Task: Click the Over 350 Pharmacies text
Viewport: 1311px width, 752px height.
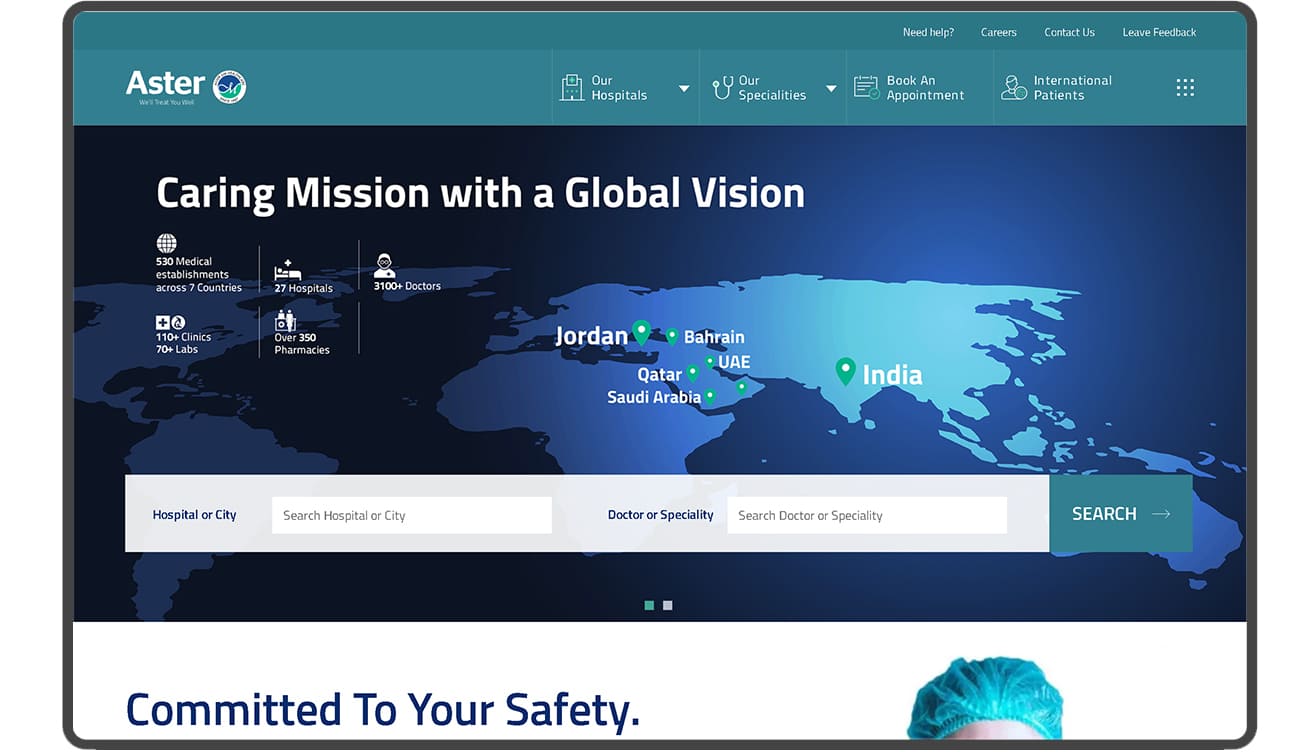Action: pyautogui.click(x=302, y=344)
